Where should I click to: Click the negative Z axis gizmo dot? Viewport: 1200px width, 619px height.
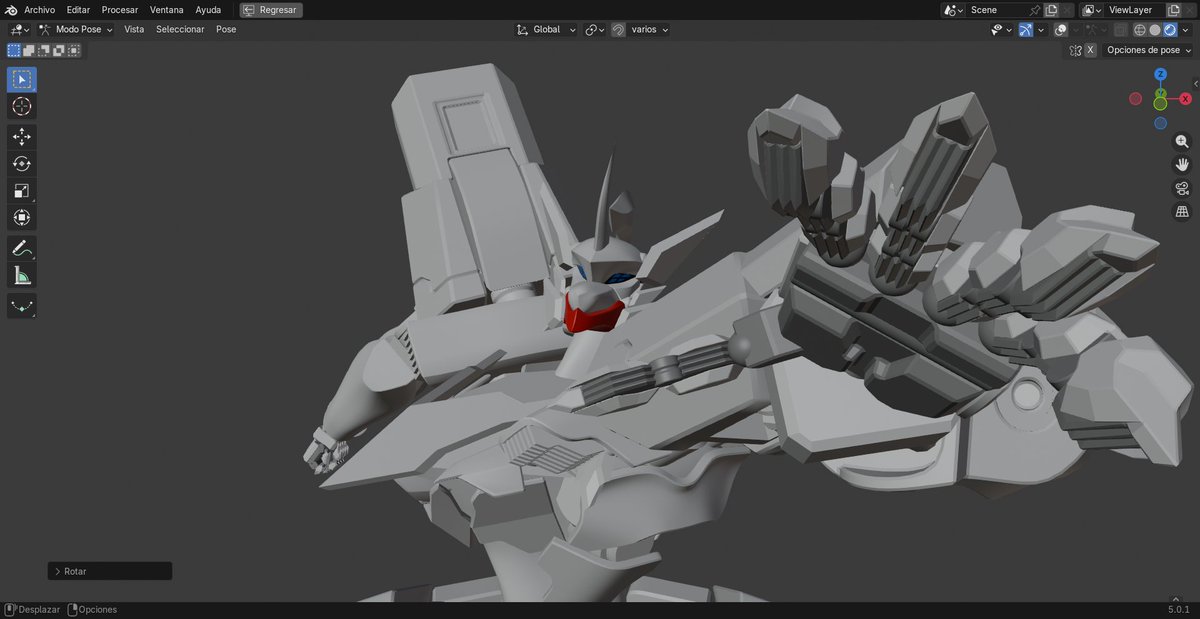click(1160, 123)
